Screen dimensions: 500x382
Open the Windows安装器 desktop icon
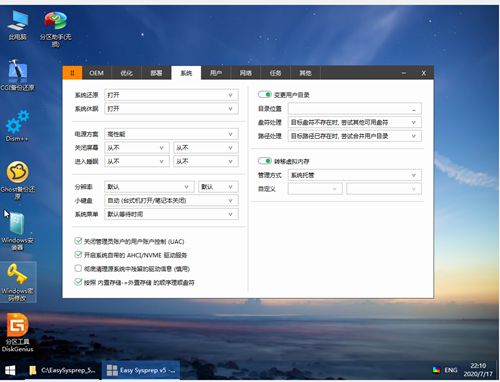pyautogui.click(x=17, y=232)
